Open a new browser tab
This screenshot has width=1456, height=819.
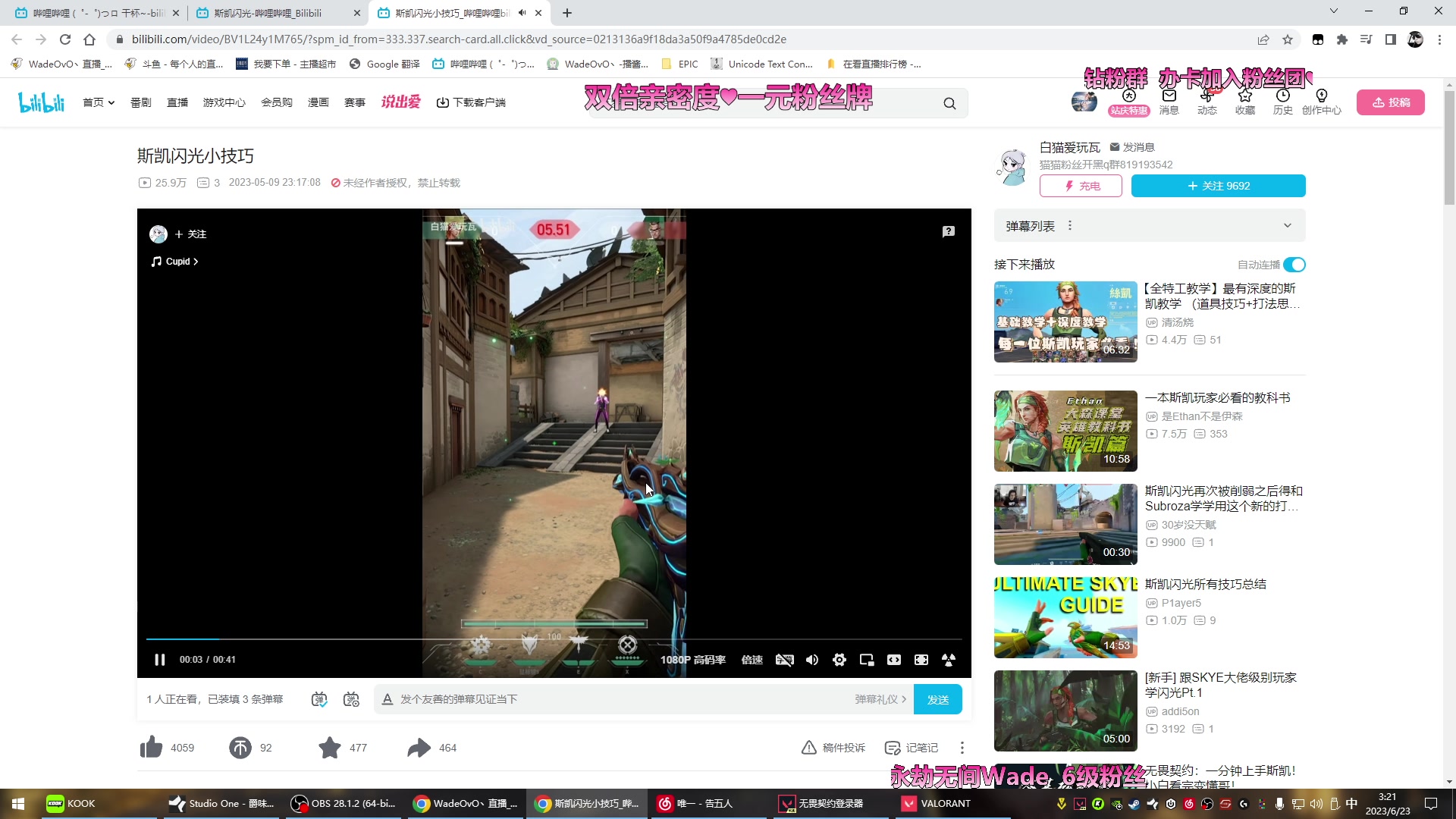point(567,13)
